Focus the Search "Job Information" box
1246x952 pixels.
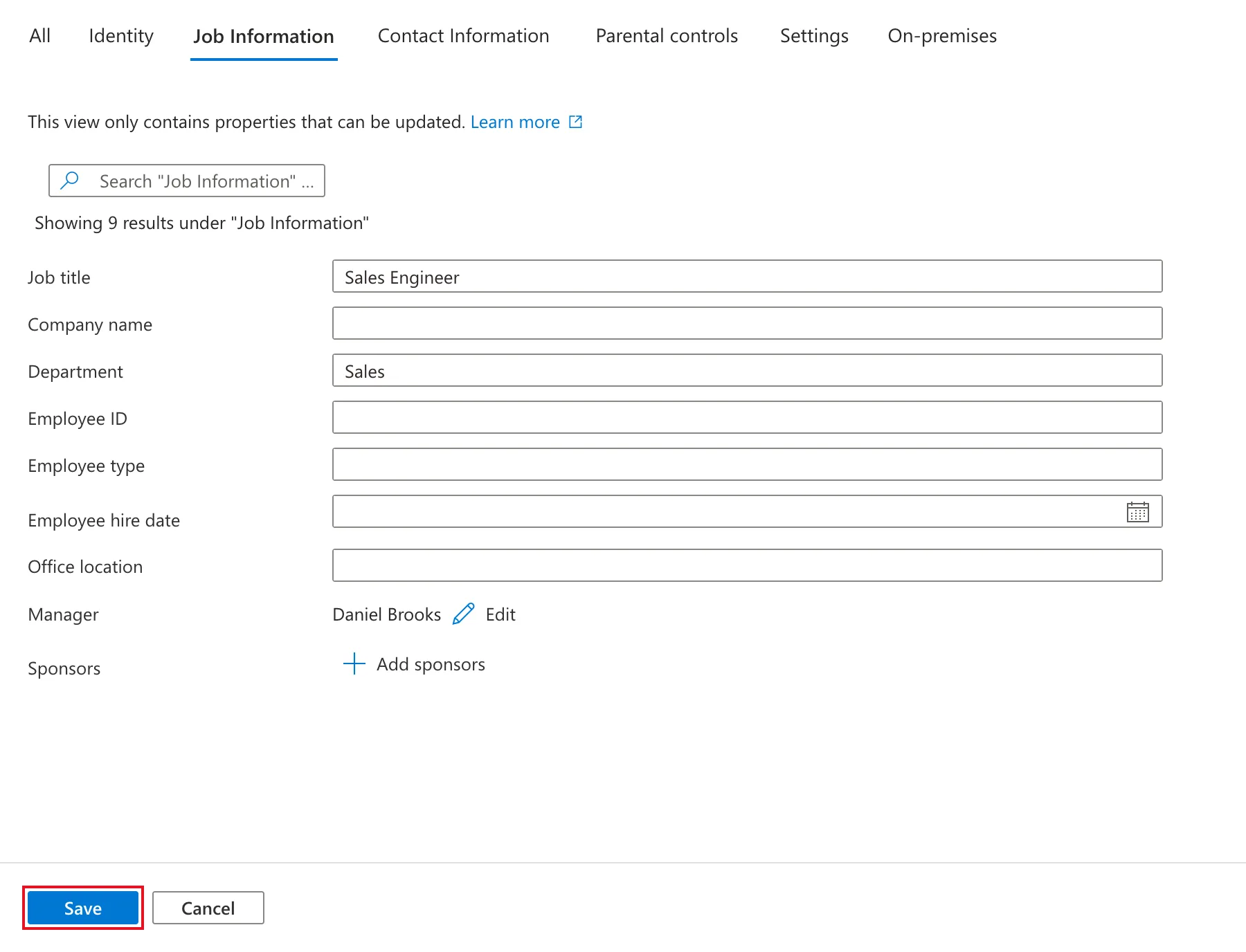tap(187, 181)
